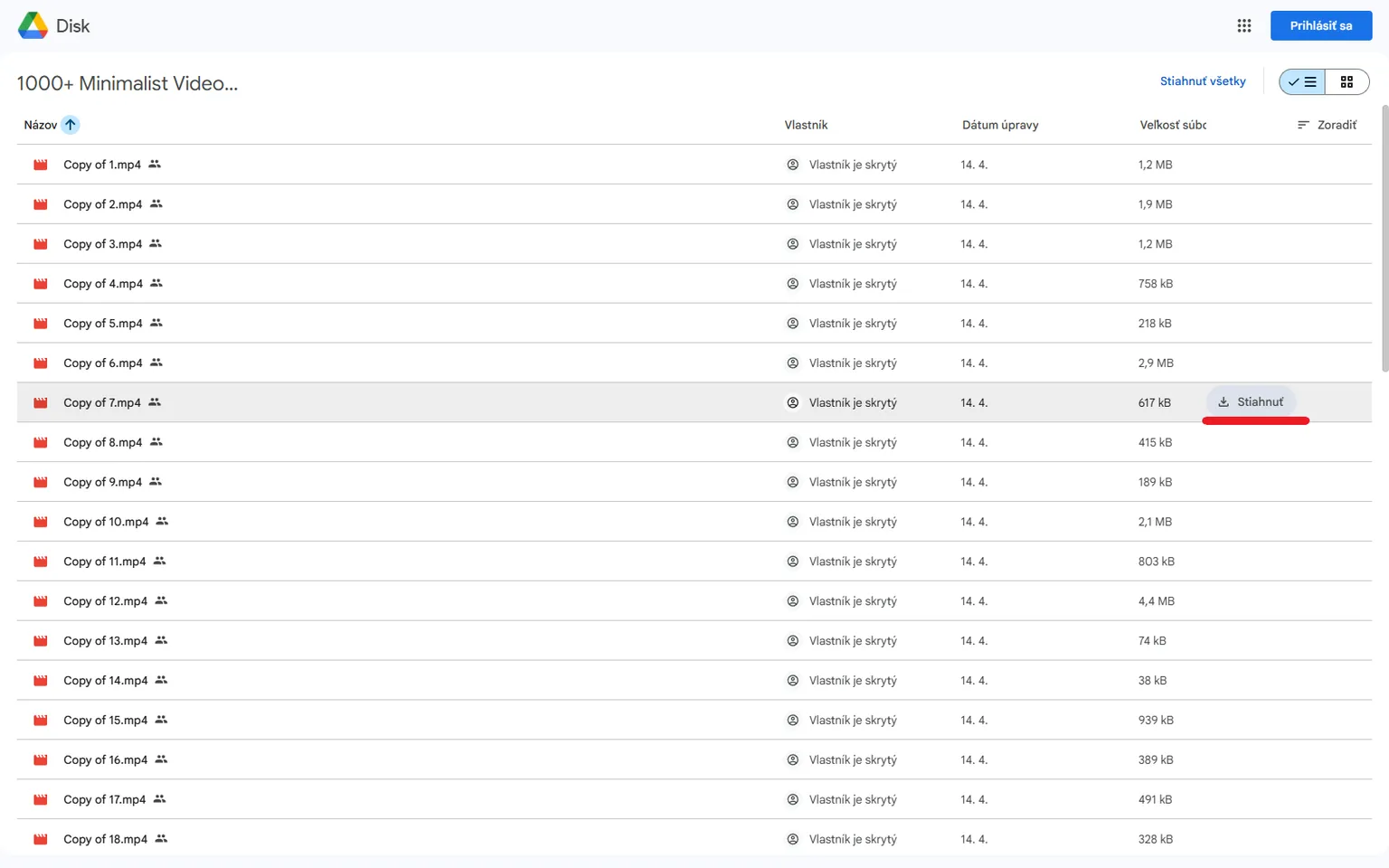Click the Dátum úpravy column header
Viewport: 1389px width, 868px height.
tap(999, 125)
